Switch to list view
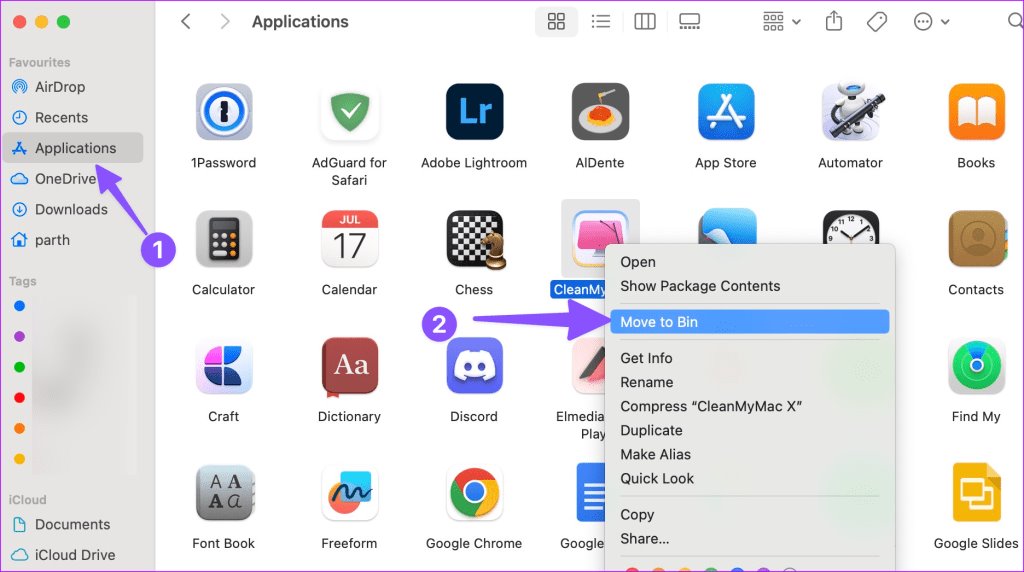The image size is (1024, 572). point(600,22)
